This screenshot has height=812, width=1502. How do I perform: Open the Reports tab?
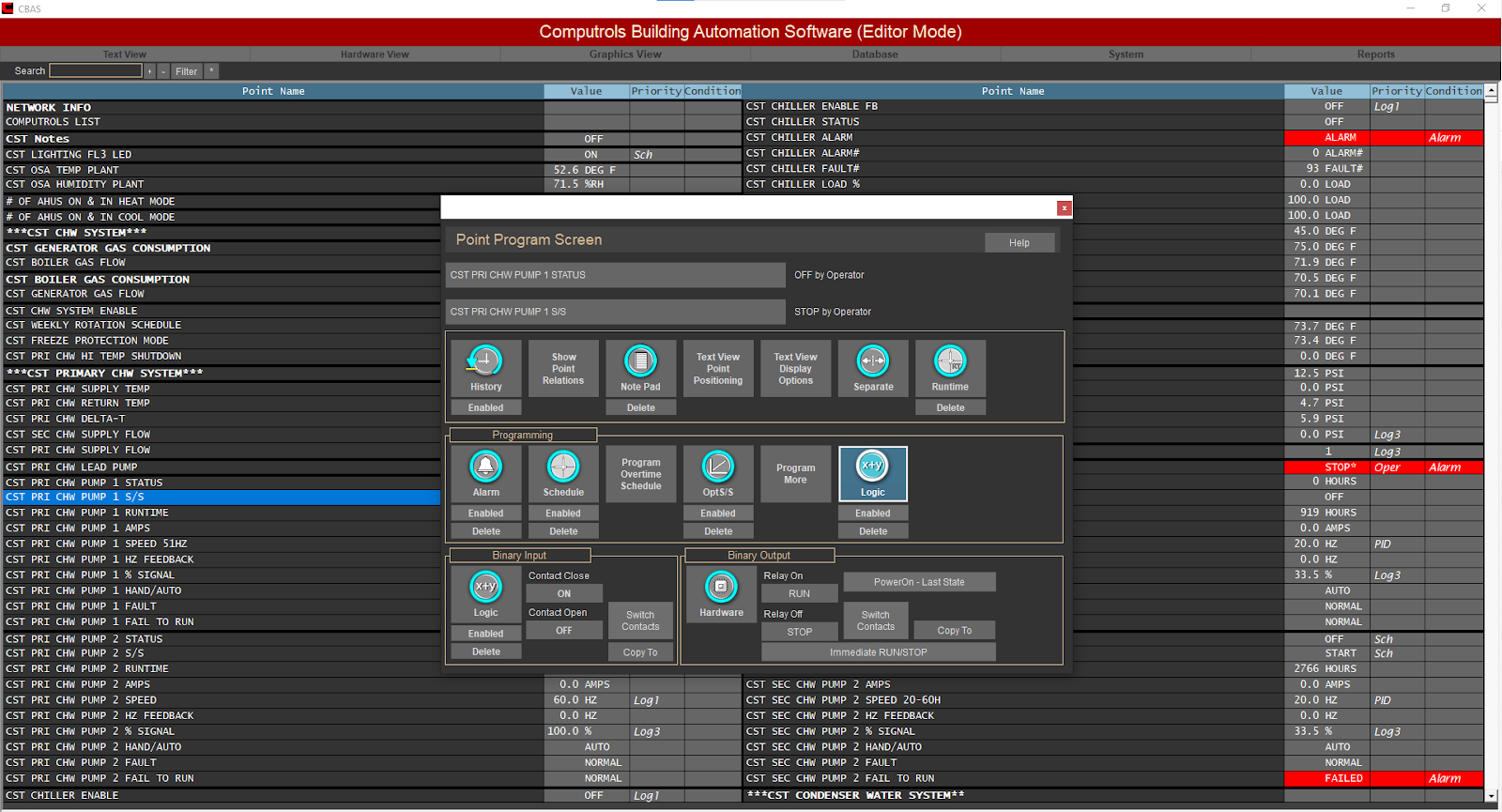coord(1375,54)
